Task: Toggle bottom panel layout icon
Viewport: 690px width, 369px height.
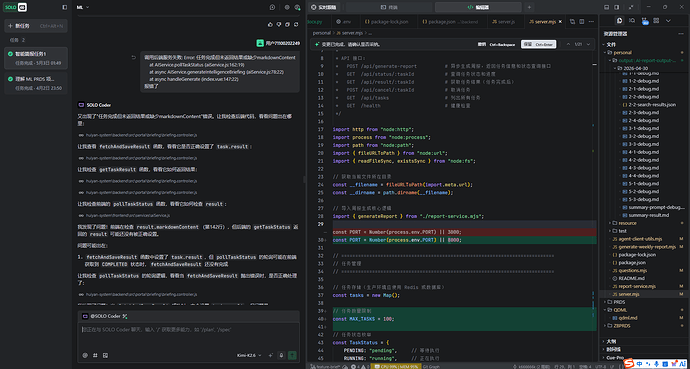Action: [606, 7]
